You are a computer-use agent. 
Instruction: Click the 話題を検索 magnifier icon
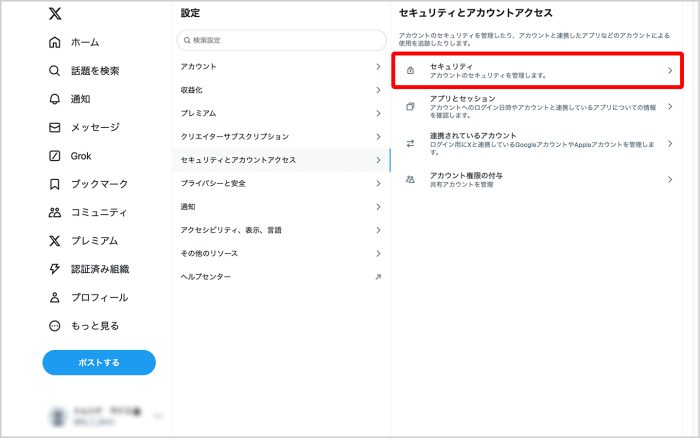54,71
